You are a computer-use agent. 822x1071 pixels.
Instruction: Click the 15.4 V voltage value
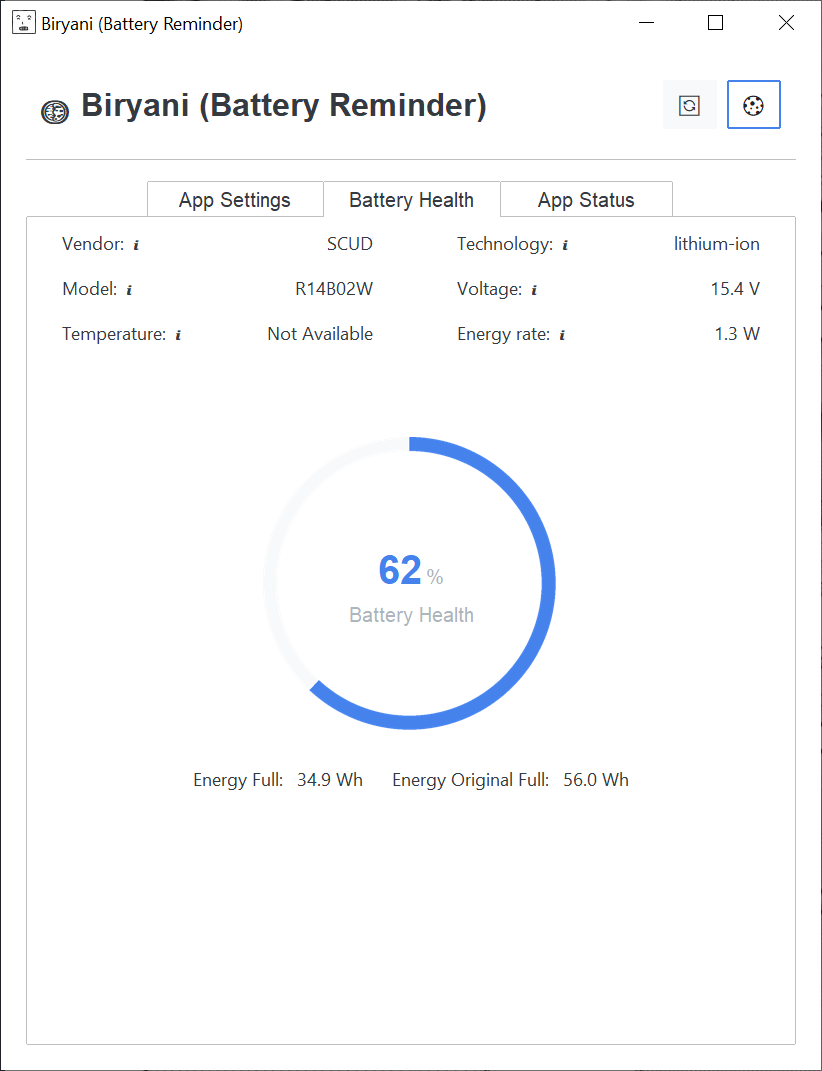[x=735, y=289]
